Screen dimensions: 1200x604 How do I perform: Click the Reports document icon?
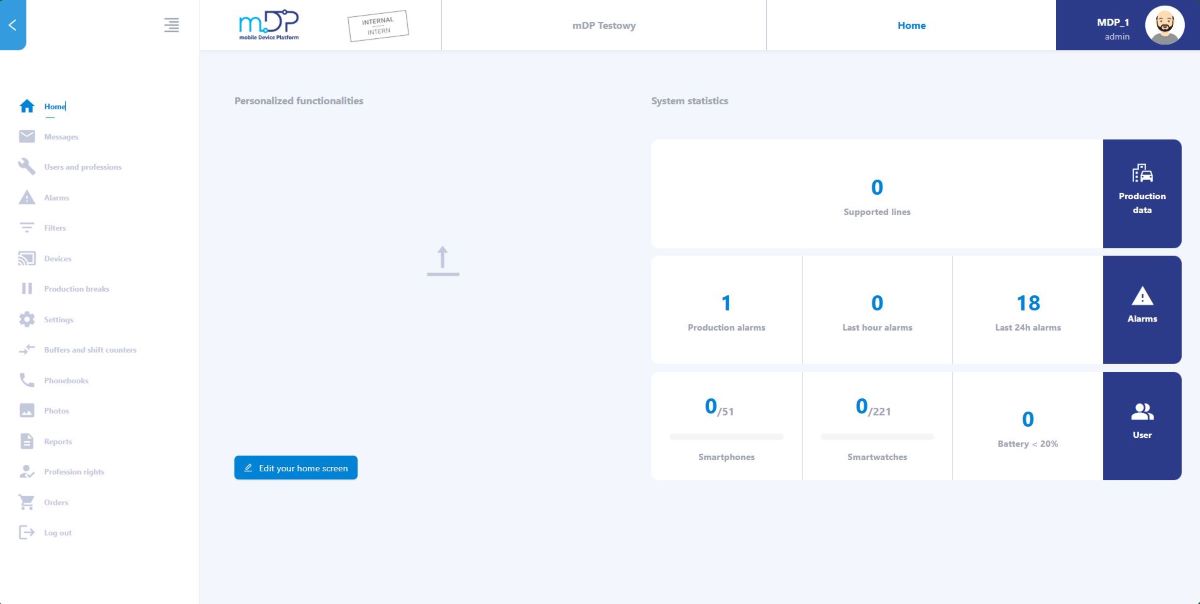27,441
